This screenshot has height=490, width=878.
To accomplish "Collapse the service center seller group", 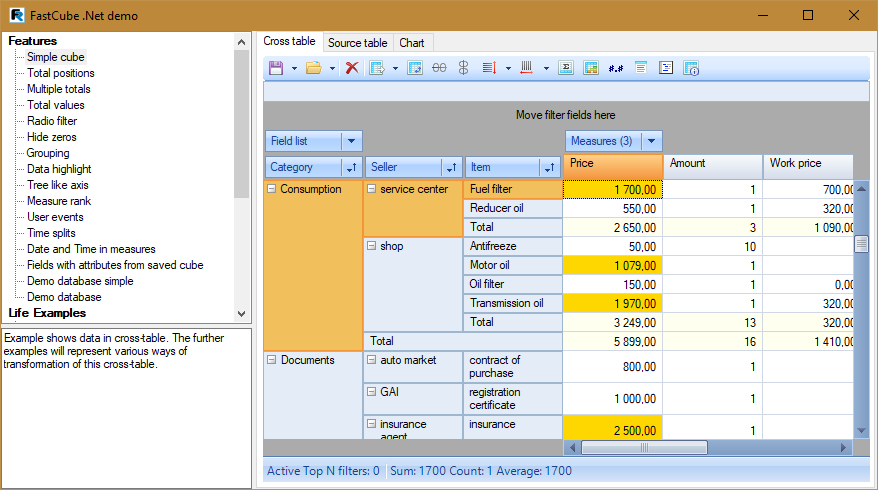I will coord(371,189).
